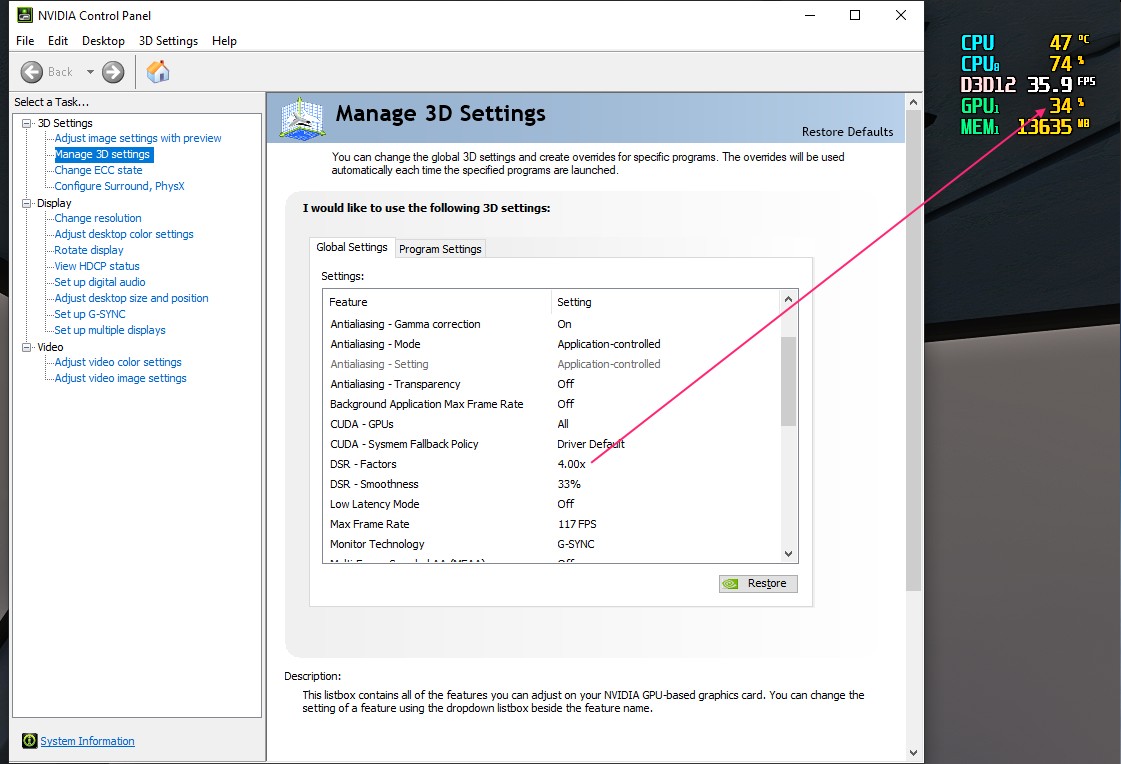Open Set up G-SYNC
1121x764 pixels.
click(x=90, y=314)
